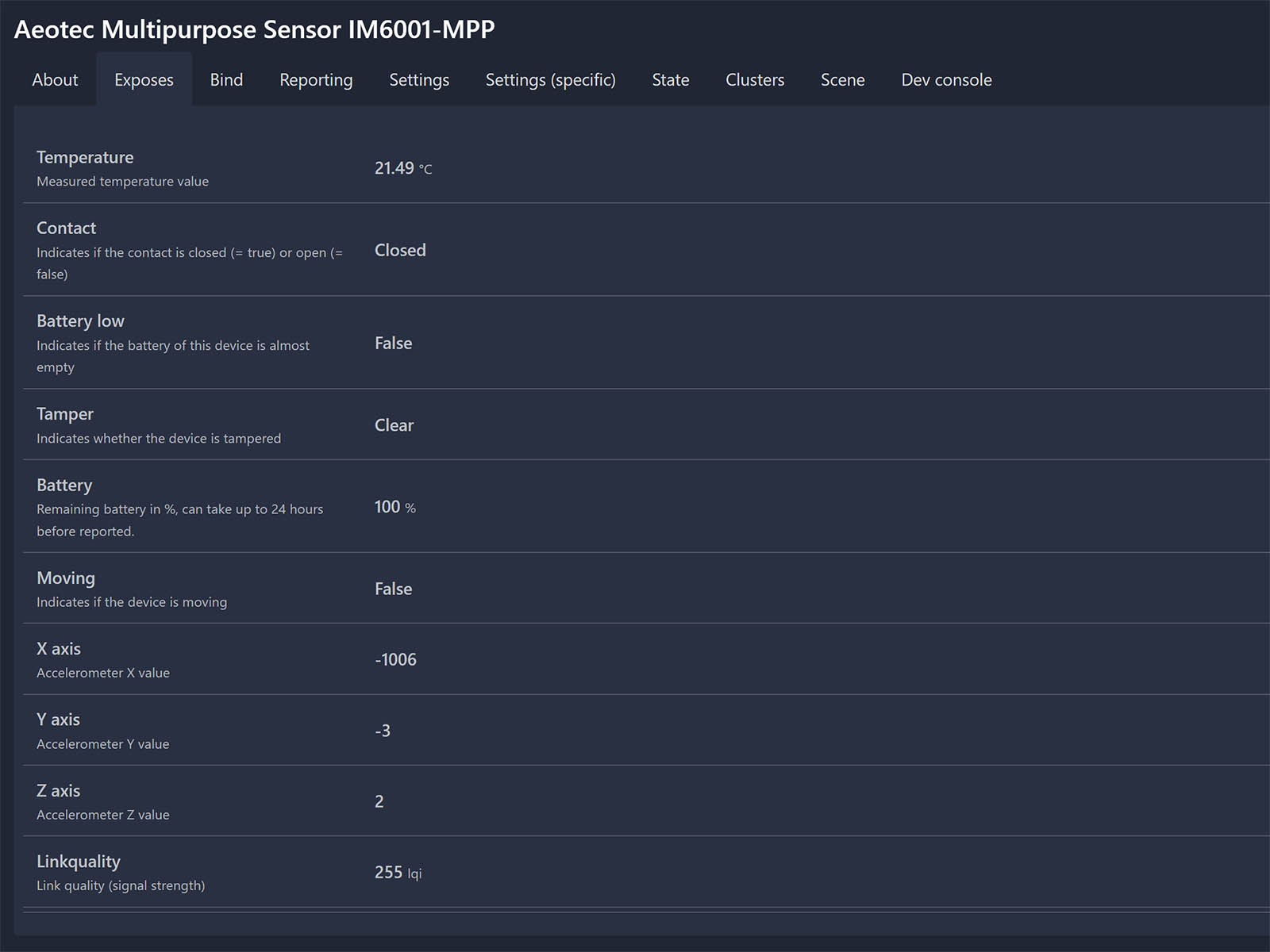Open the Scene tab

(x=842, y=80)
